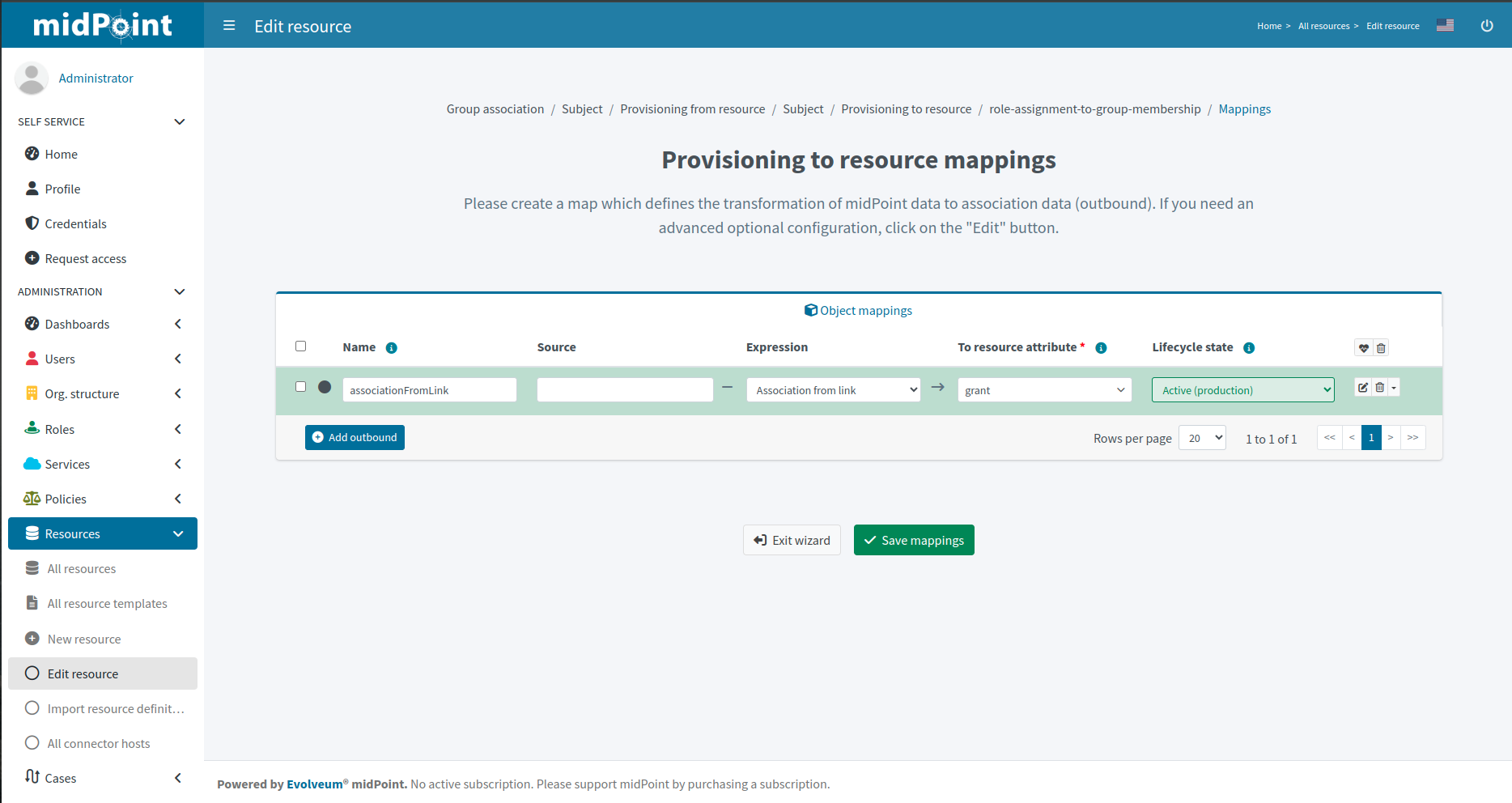Remove the associationFromLink row with trash icon

pos(1378,387)
